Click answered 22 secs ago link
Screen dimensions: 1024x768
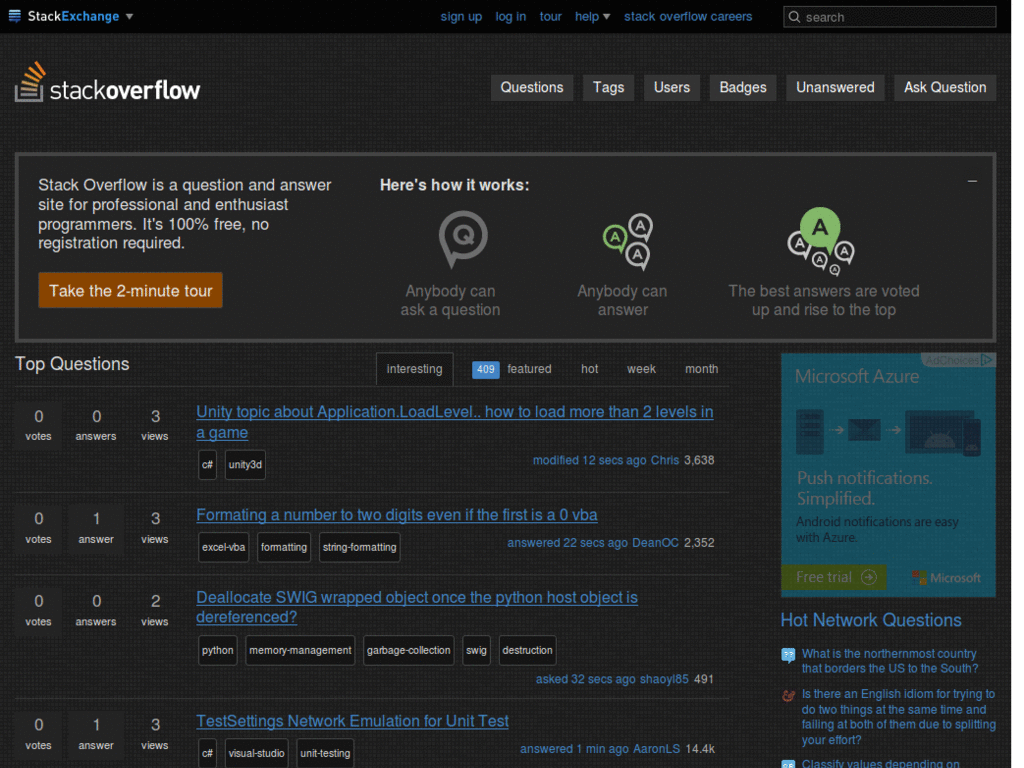pyautogui.click(x=567, y=543)
